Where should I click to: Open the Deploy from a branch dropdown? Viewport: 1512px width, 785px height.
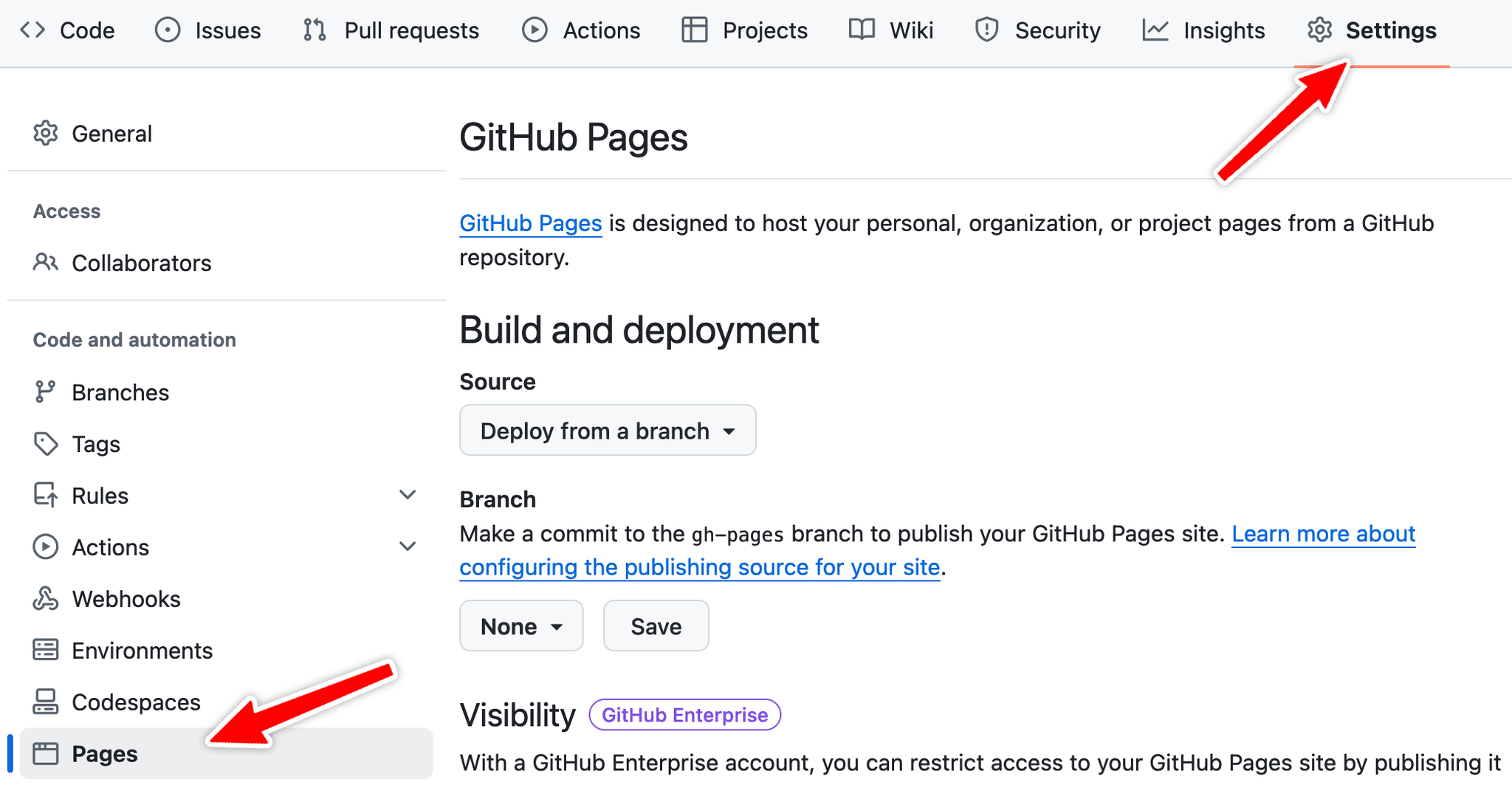click(608, 431)
